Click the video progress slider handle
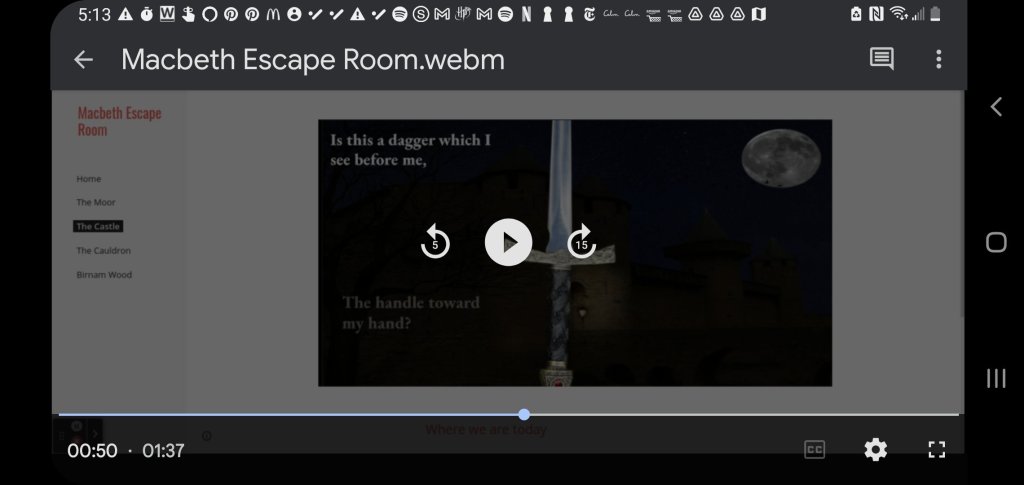The width and height of the screenshot is (1024, 485). click(524, 414)
